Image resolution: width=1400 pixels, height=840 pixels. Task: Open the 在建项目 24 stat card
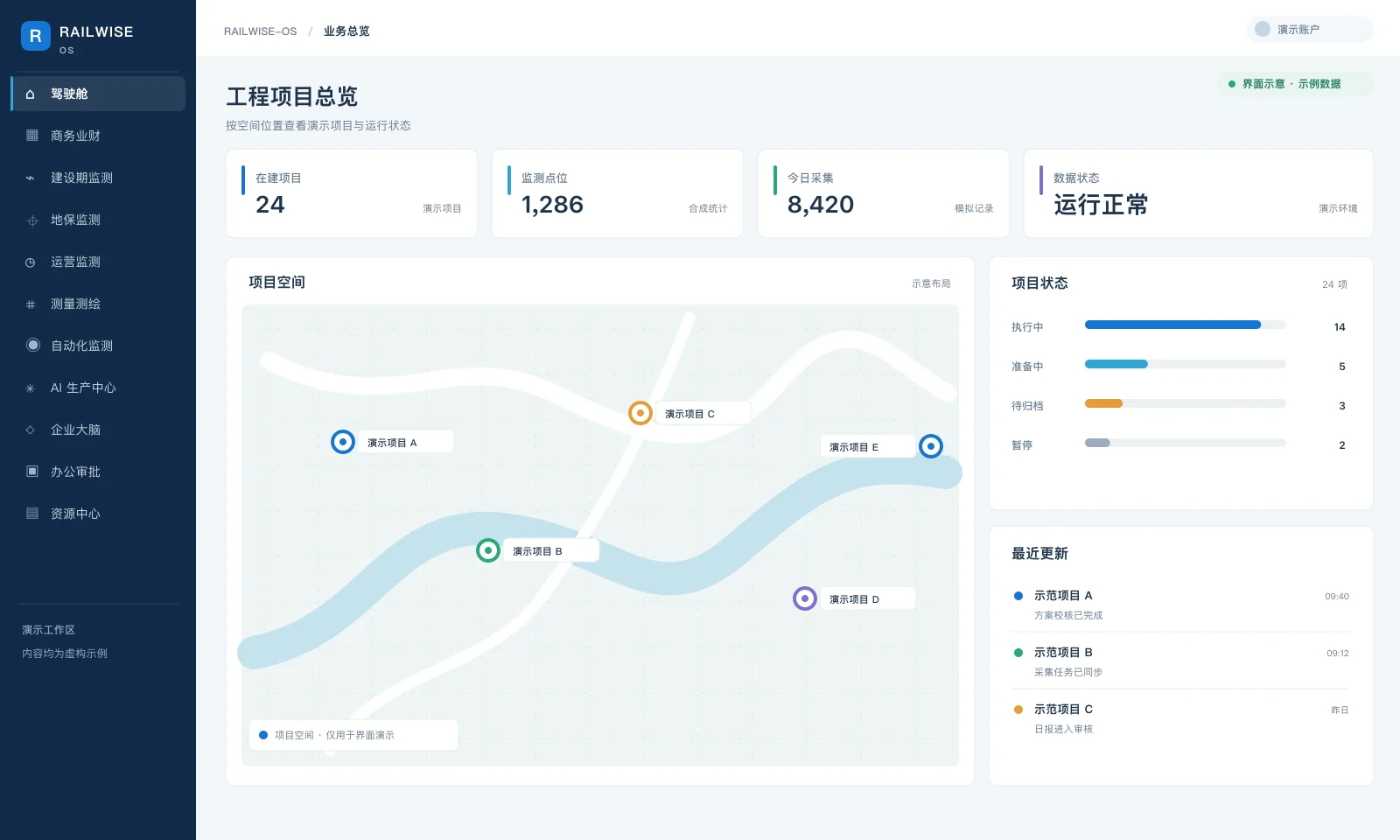point(352,193)
